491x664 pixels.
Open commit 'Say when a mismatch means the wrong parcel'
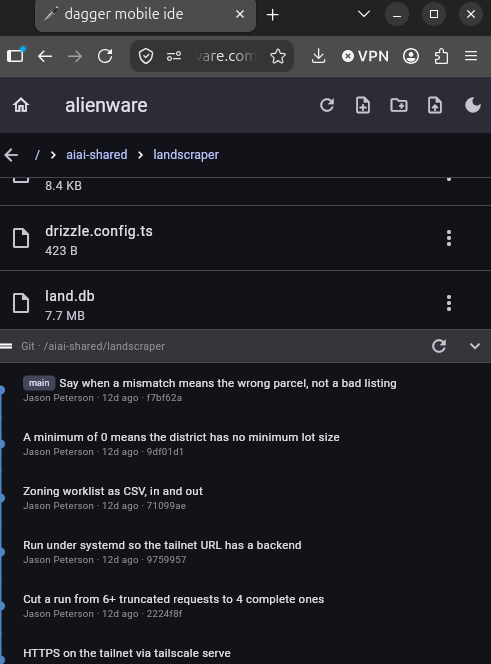tap(228, 383)
